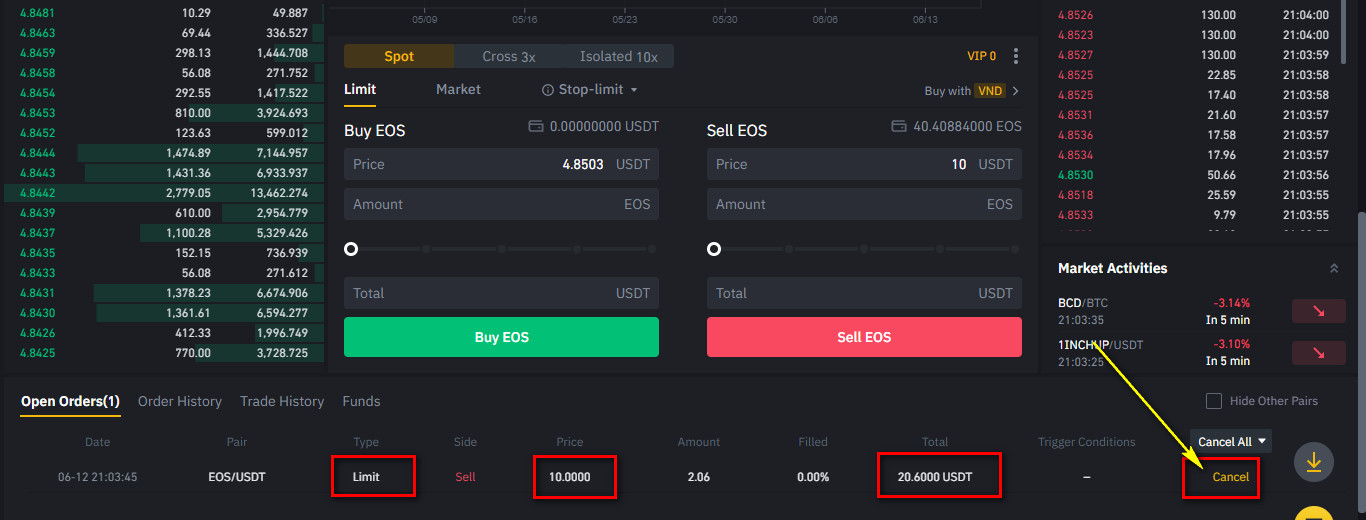Click the BCD/BTC red down-trend icon

pos(1318,311)
